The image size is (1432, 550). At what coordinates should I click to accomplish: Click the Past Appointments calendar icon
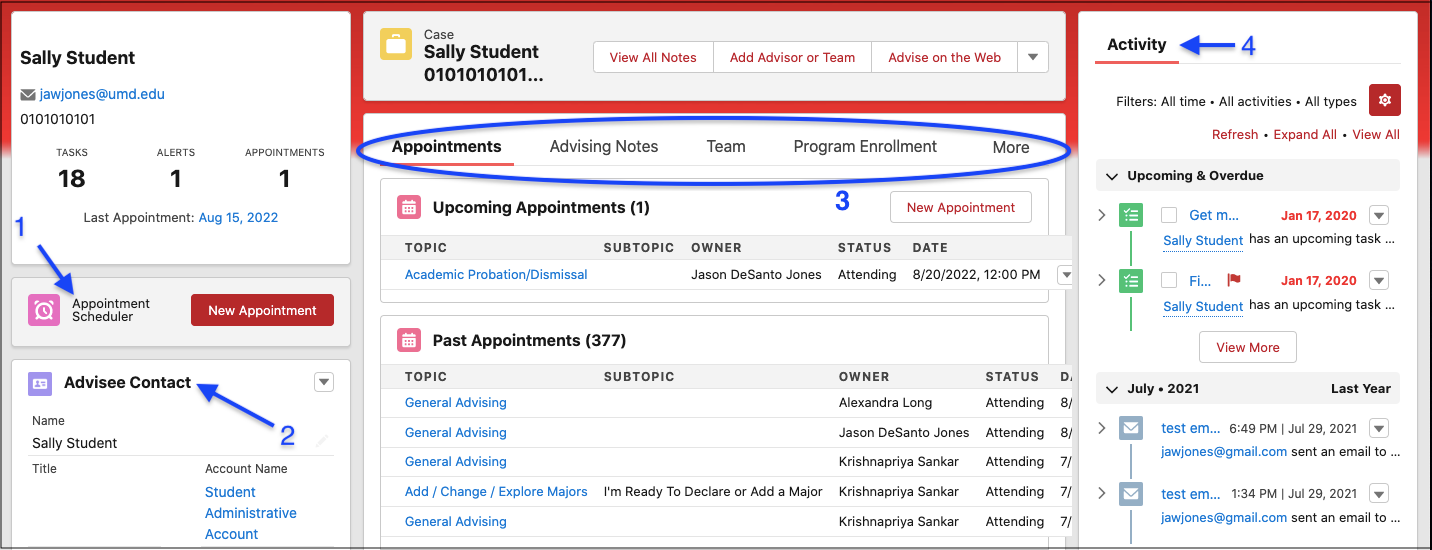[408, 340]
